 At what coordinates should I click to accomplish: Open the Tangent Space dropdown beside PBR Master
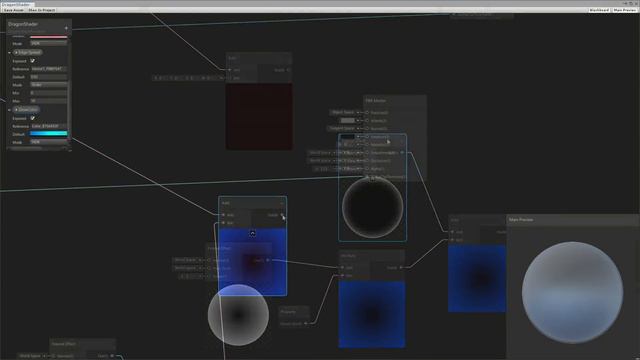pos(342,128)
